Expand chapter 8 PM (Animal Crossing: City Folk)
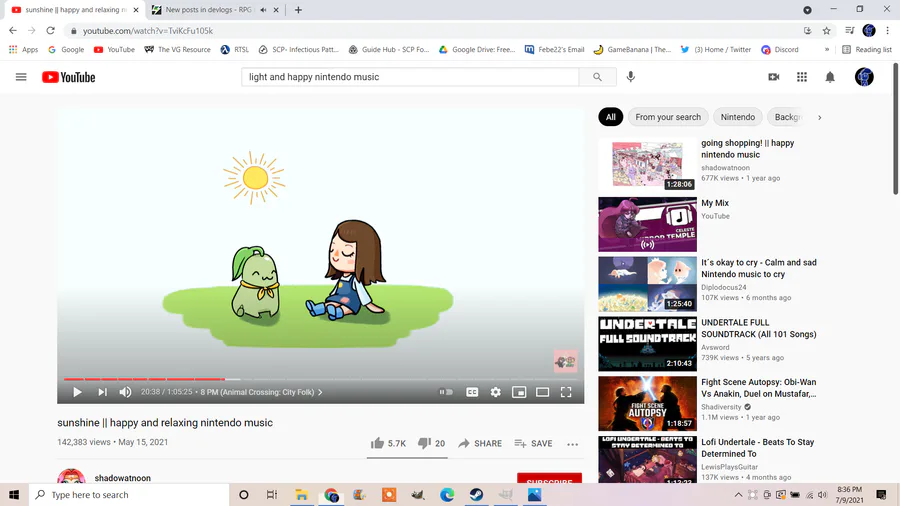Image resolution: width=900 pixels, height=506 pixels. (x=262, y=392)
